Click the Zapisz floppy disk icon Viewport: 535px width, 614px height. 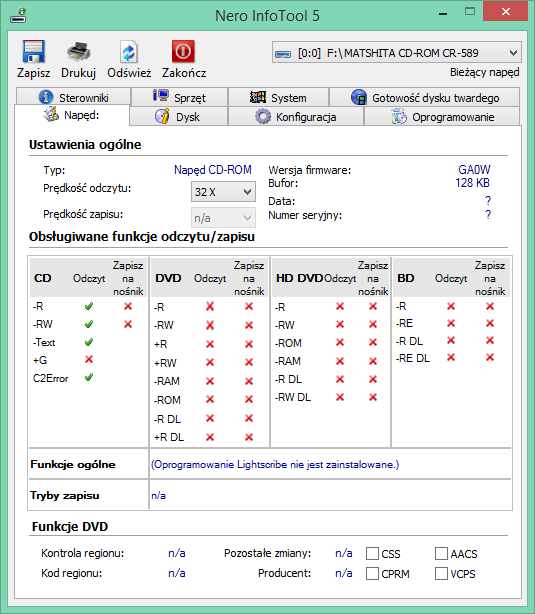[33, 51]
